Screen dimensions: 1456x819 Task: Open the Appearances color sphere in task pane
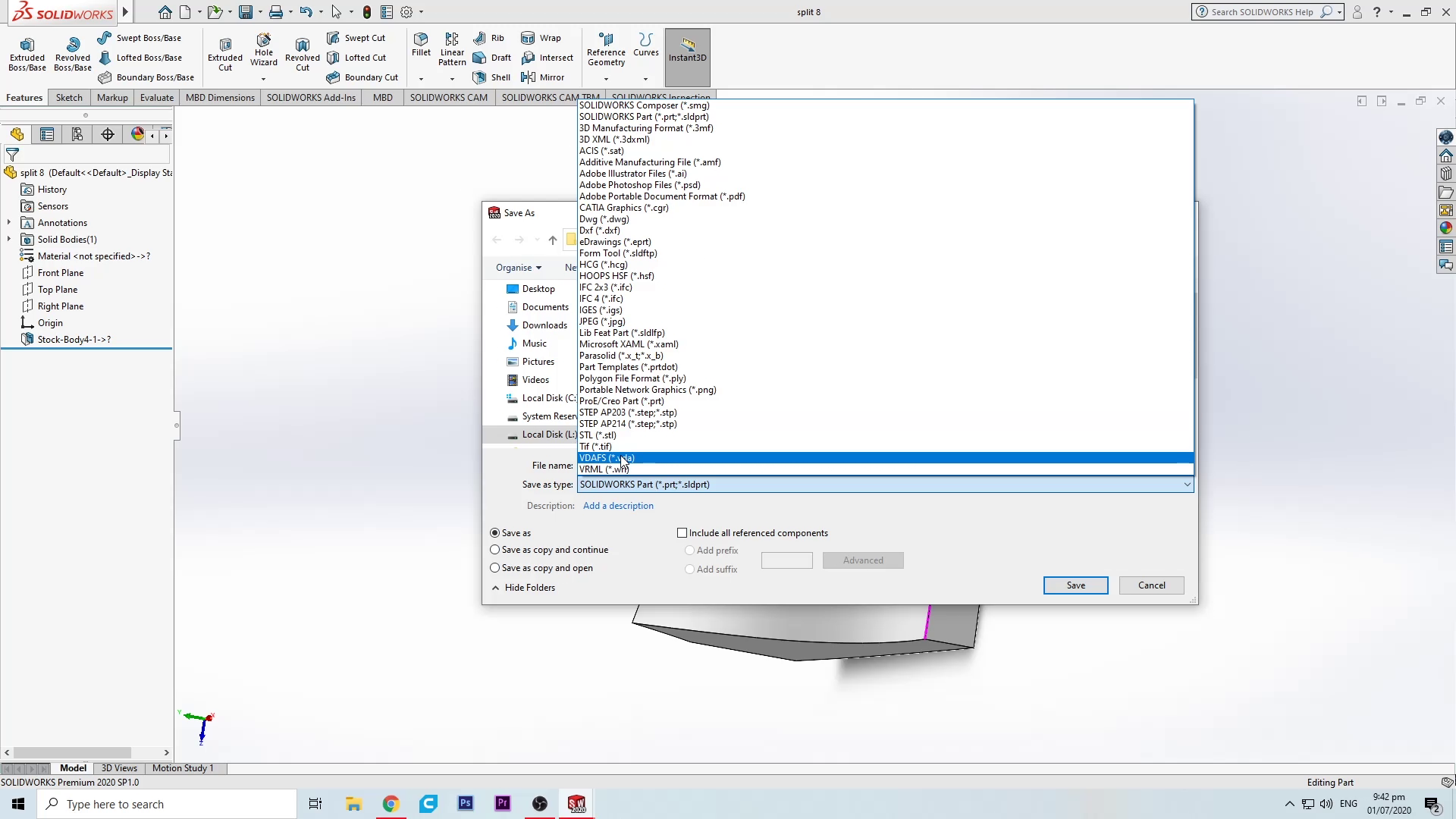click(1445, 228)
